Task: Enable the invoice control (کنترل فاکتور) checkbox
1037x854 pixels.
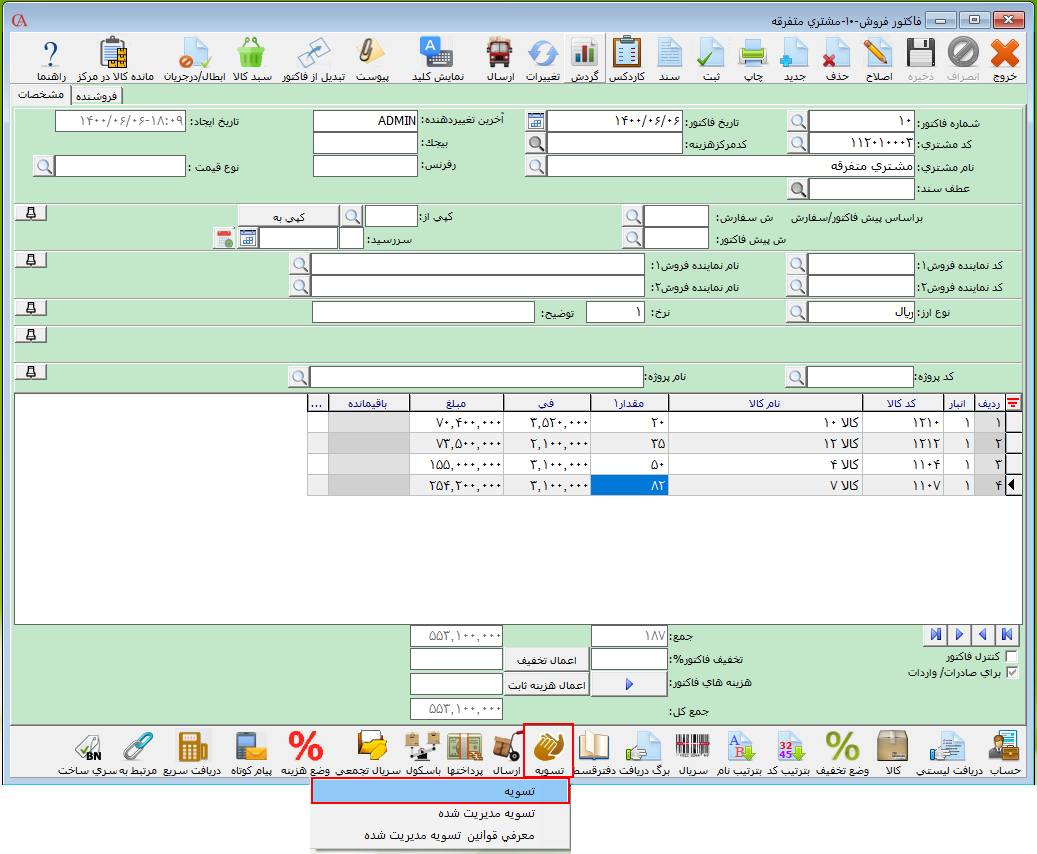Action: pos(1011,656)
